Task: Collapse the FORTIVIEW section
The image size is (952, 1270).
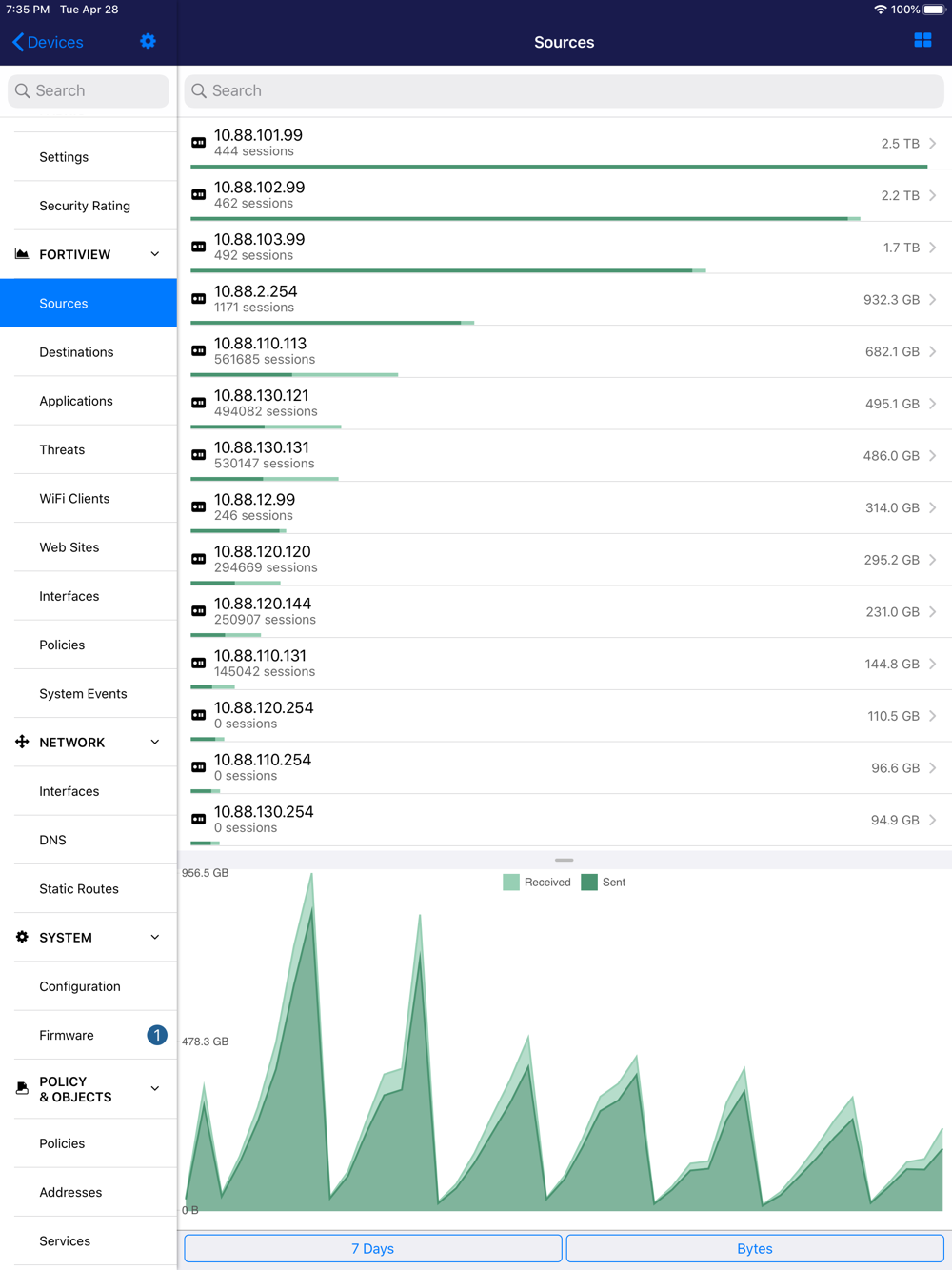Action: pyautogui.click(x=155, y=254)
